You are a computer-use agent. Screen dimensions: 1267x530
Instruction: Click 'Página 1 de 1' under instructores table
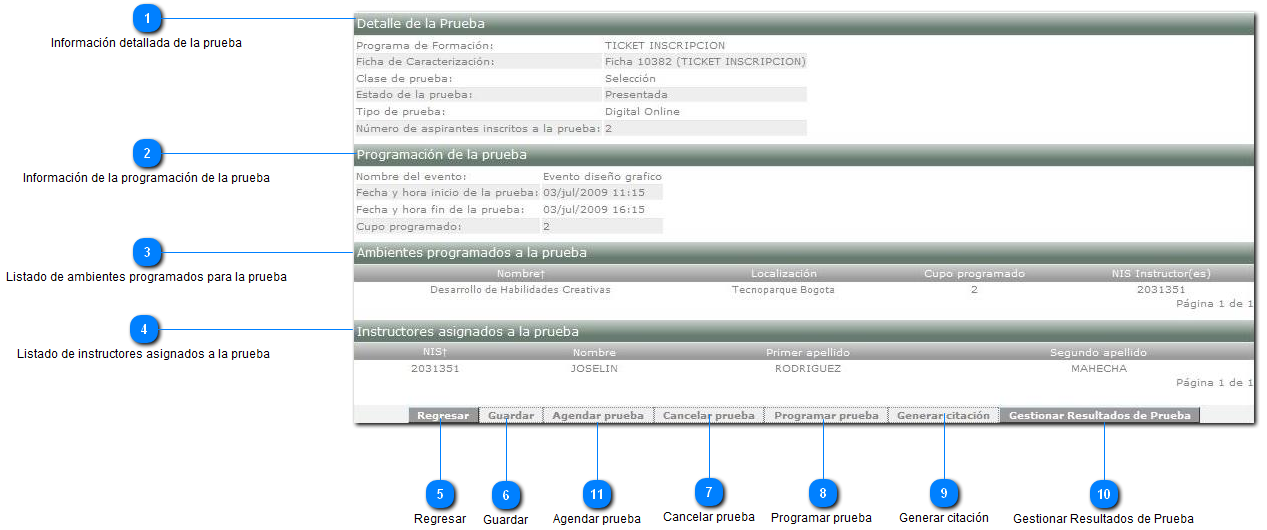pos(1214,383)
